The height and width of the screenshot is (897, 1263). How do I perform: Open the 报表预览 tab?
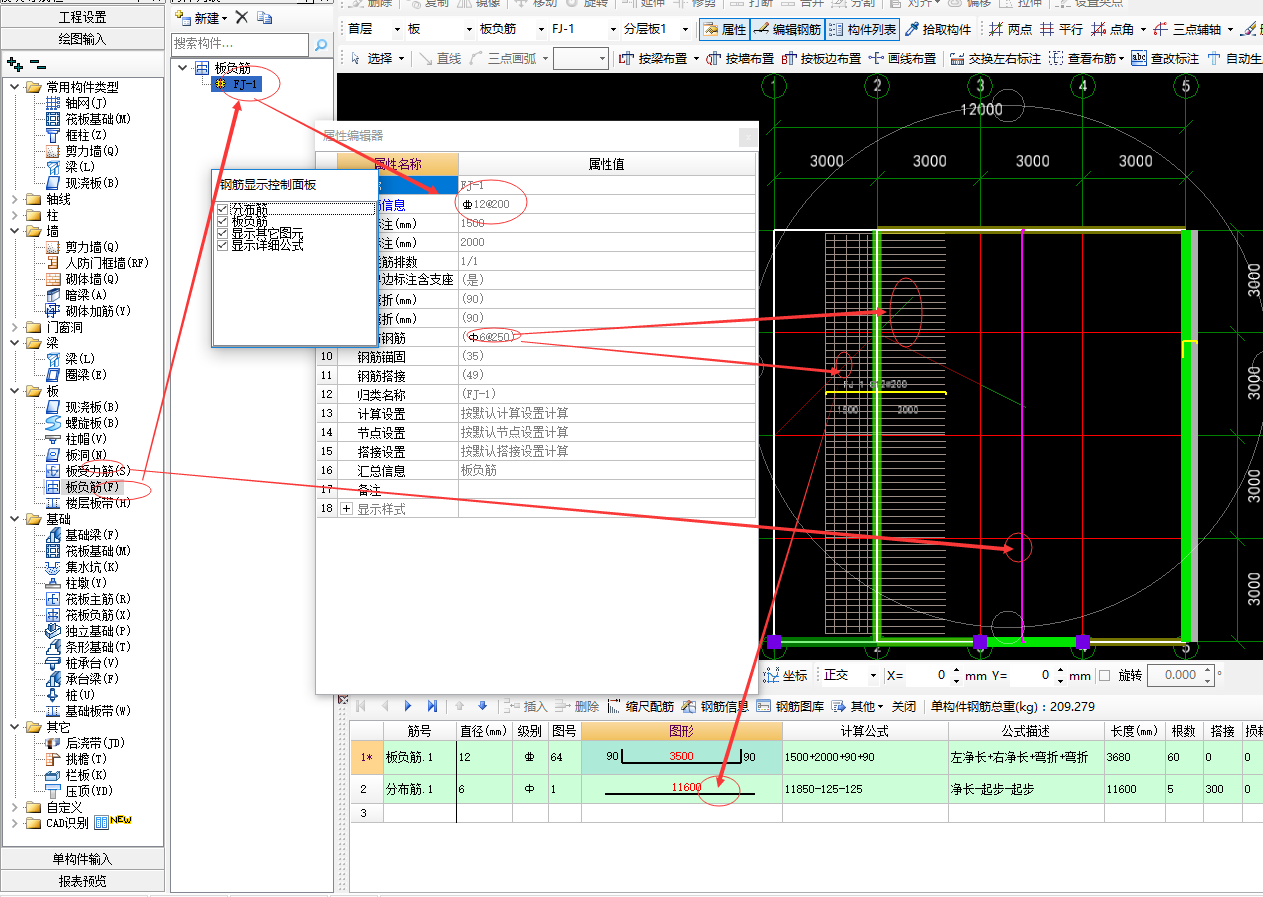(x=82, y=881)
